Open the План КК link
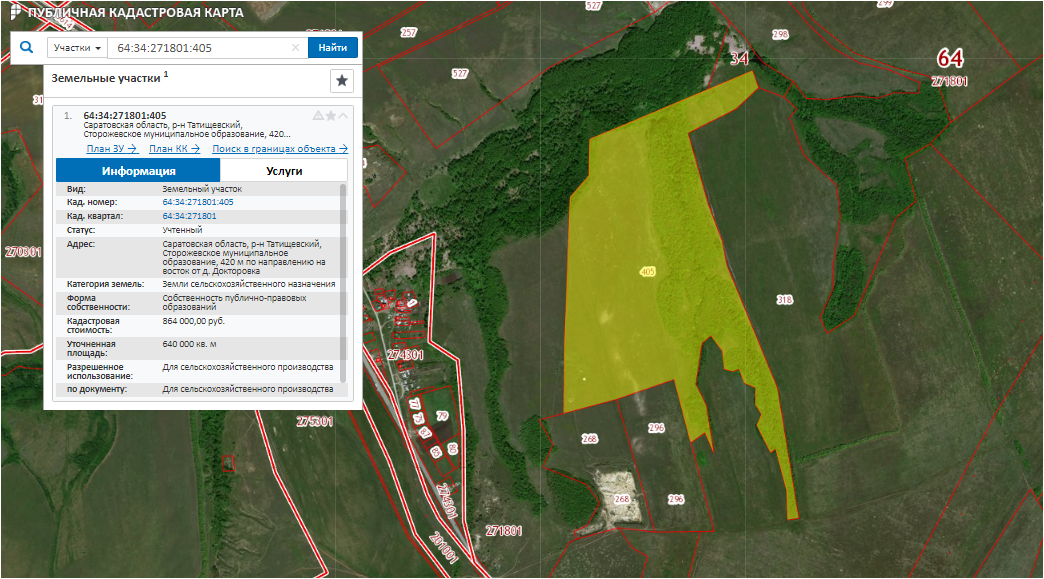 173,149
